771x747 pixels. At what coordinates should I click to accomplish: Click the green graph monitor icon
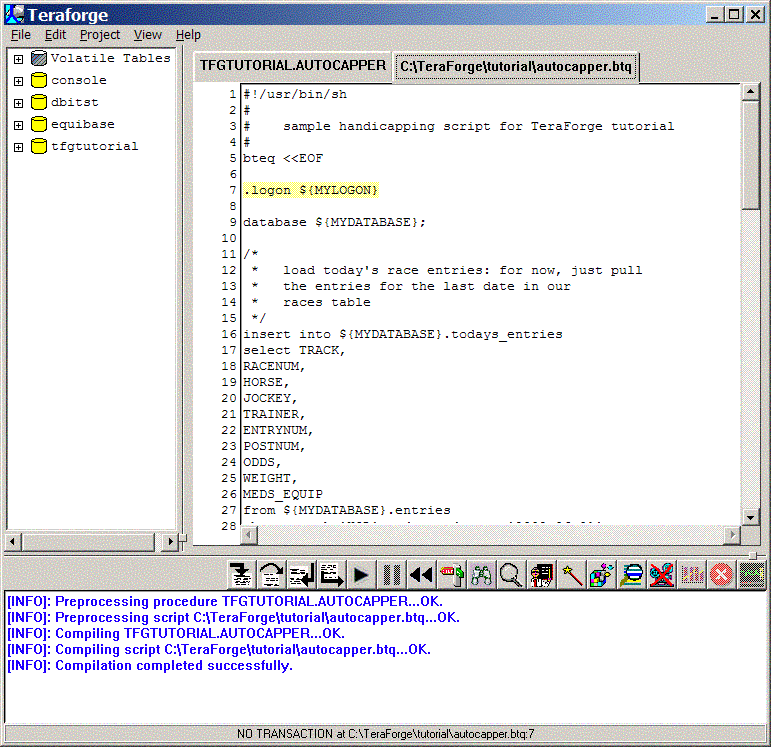tap(752, 574)
